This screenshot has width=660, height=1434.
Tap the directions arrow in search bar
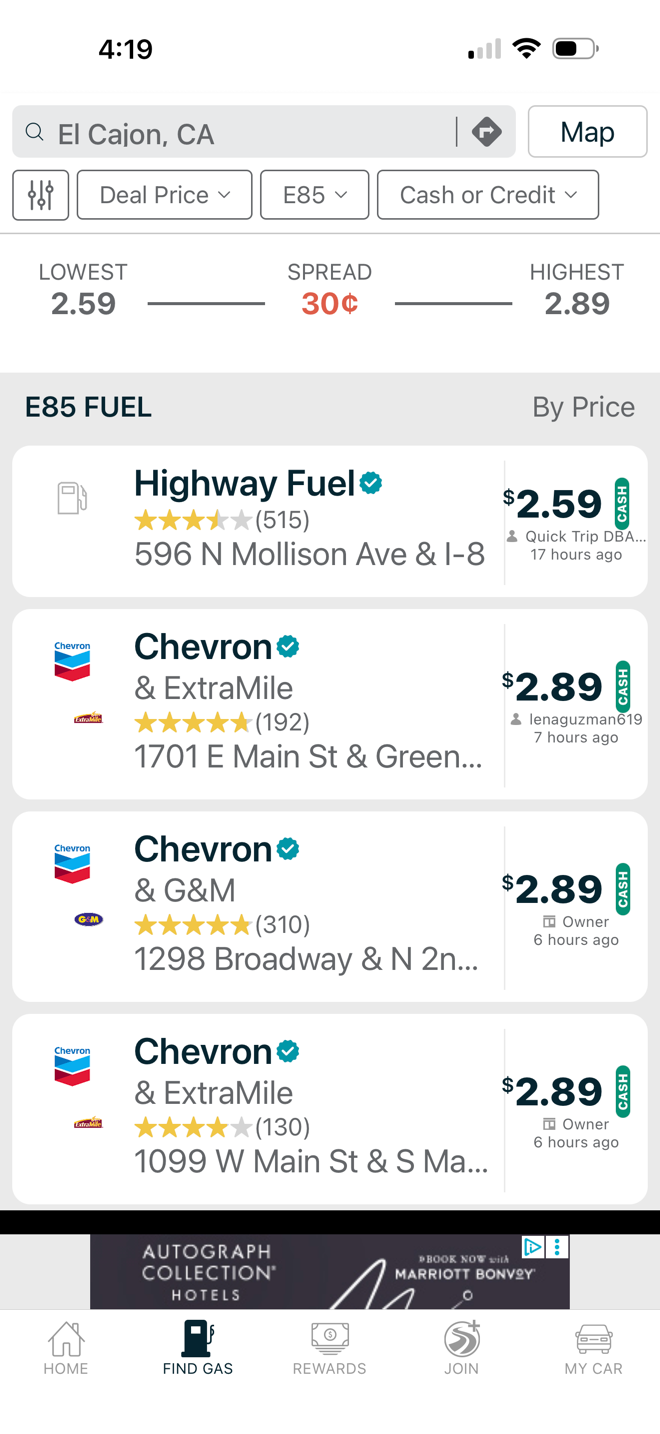click(486, 132)
